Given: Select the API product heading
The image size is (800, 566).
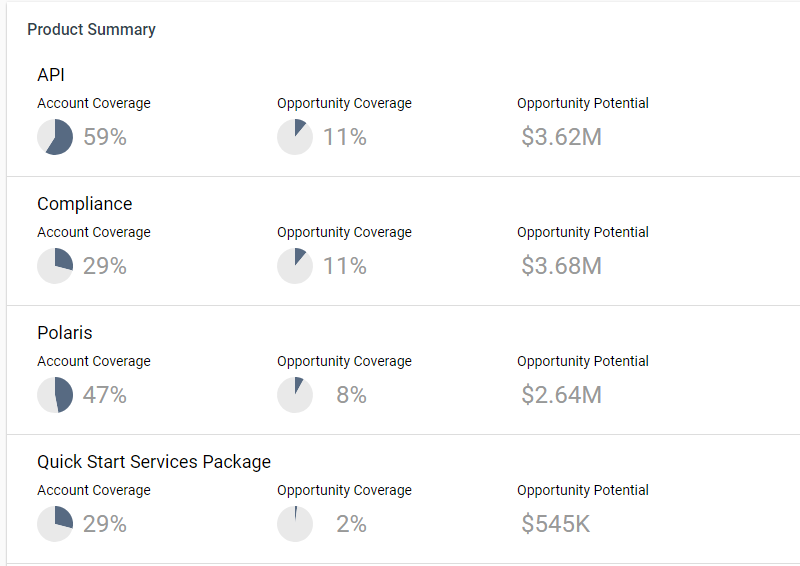Looking at the screenshot, I should tap(51, 75).
